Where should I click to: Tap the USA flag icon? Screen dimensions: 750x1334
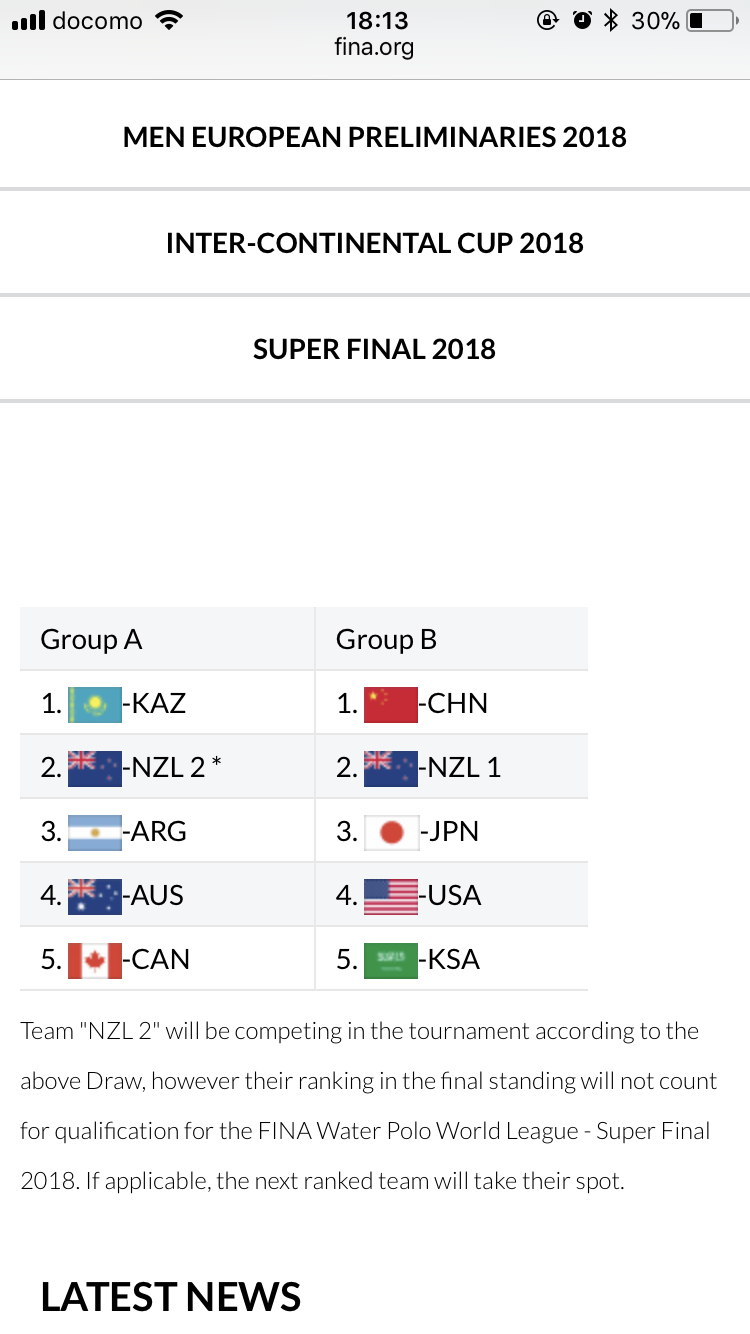[391, 896]
